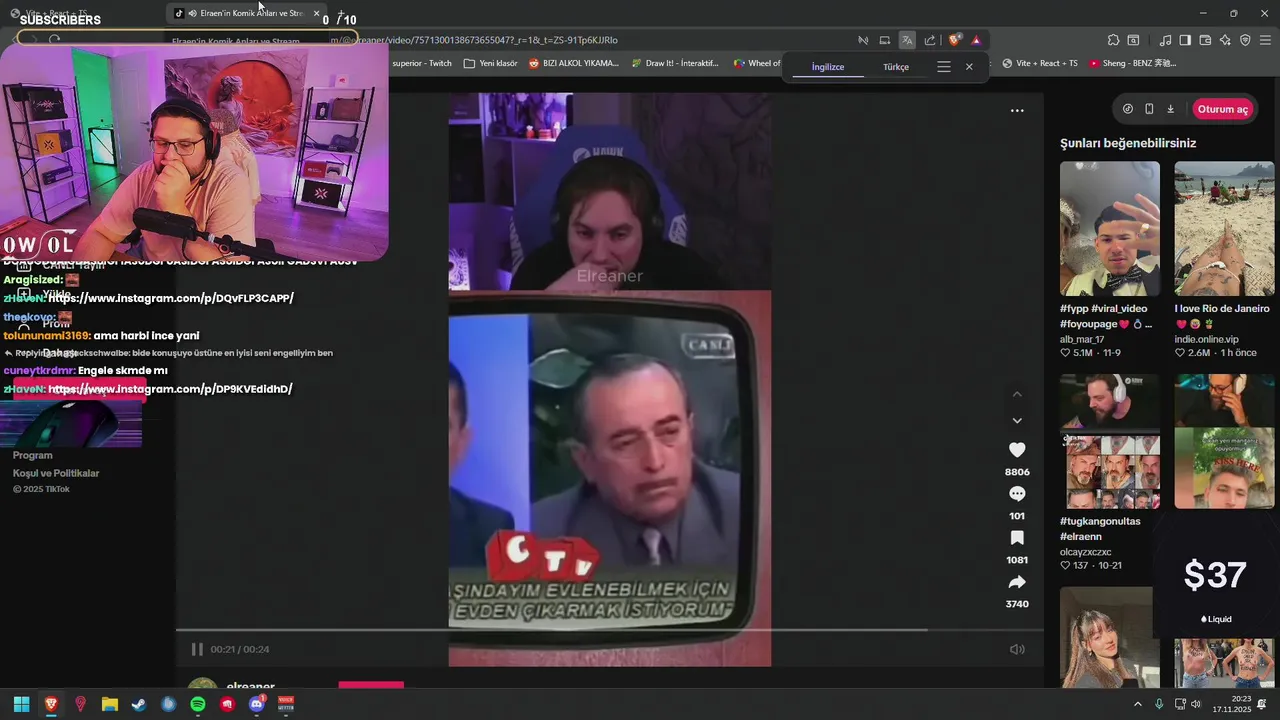Select the Türkçe translation tab
Screen dimensions: 1280x720
(896, 67)
